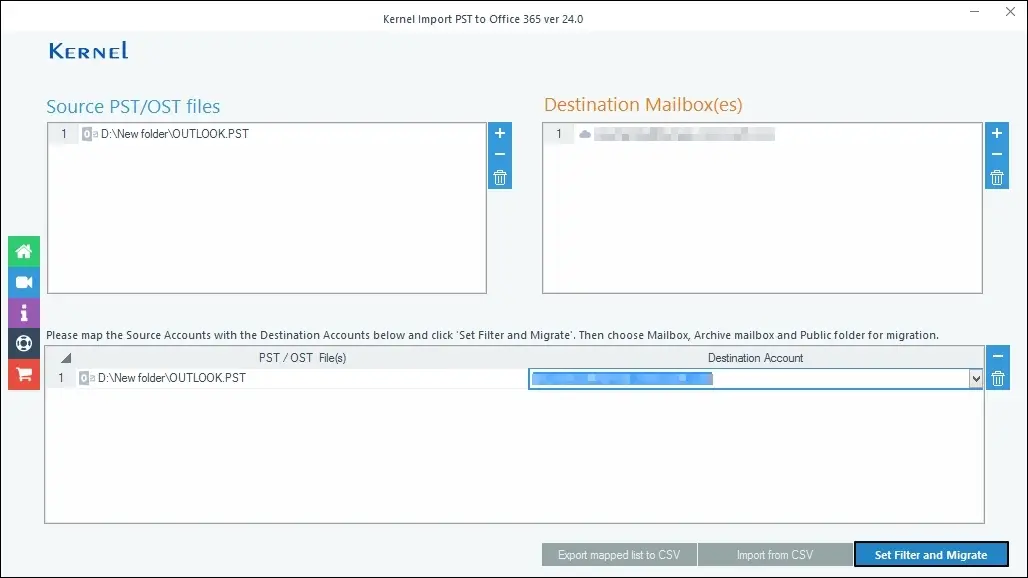
Task: Open the Destination Account dropdown for OUTLOOK.PST
Action: [974, 378]
